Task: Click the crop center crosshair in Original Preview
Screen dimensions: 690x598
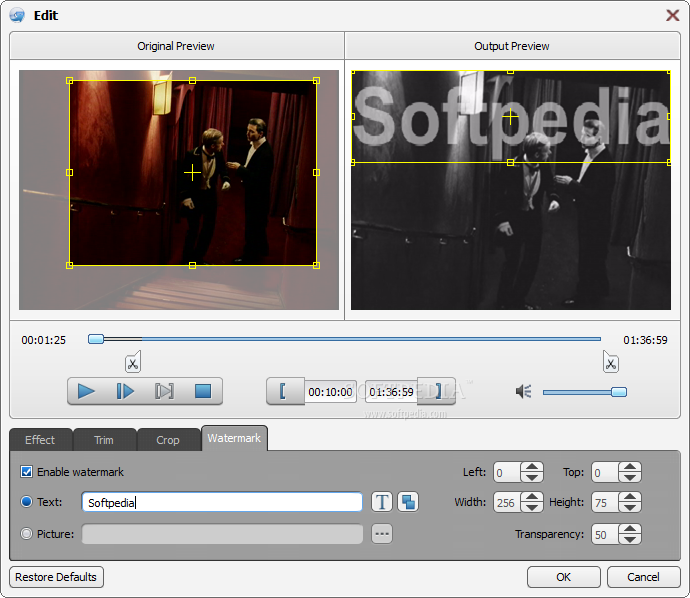Action: point(192,172)
